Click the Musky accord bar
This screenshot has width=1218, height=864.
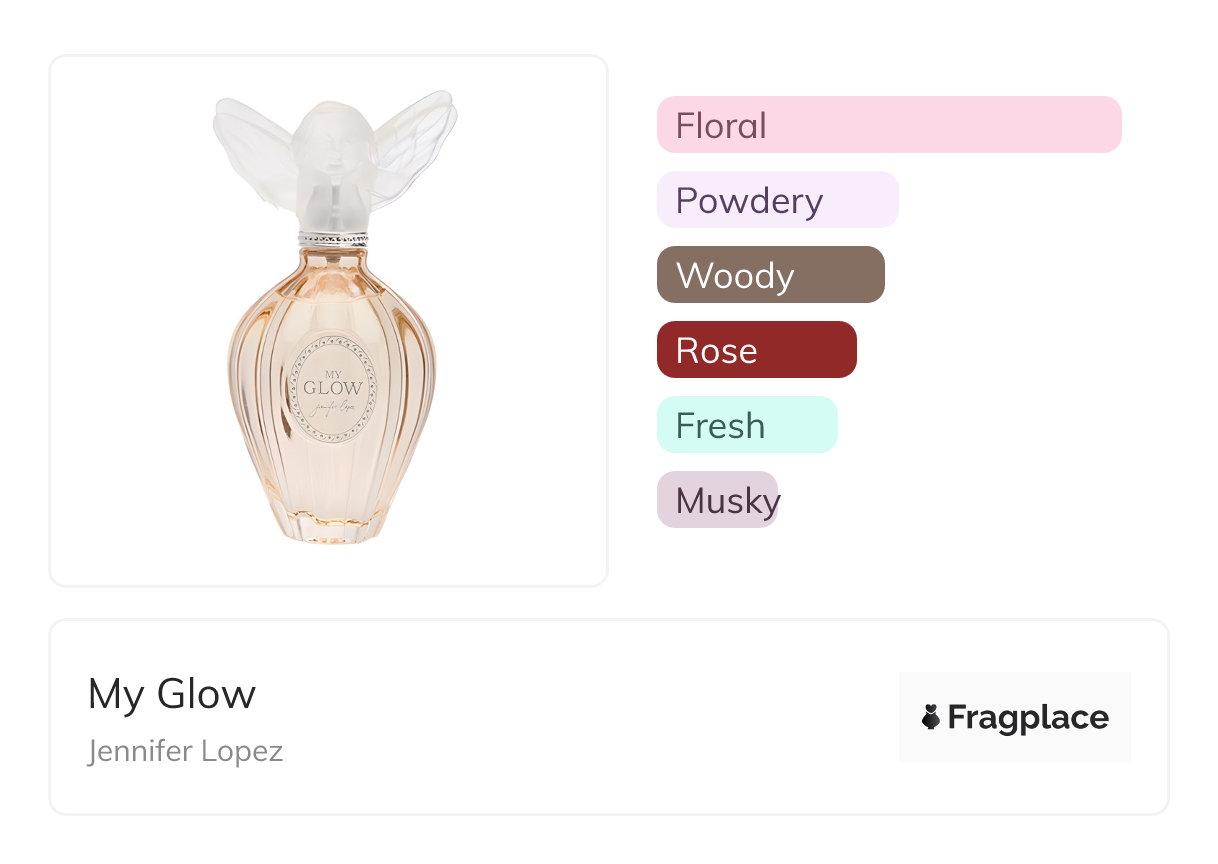tap(717, 500)
